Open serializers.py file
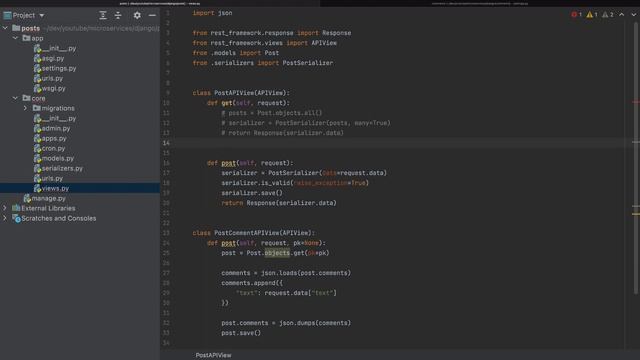Image resolution: width=640 pixels, height=360 pixels. click(58, 168)
